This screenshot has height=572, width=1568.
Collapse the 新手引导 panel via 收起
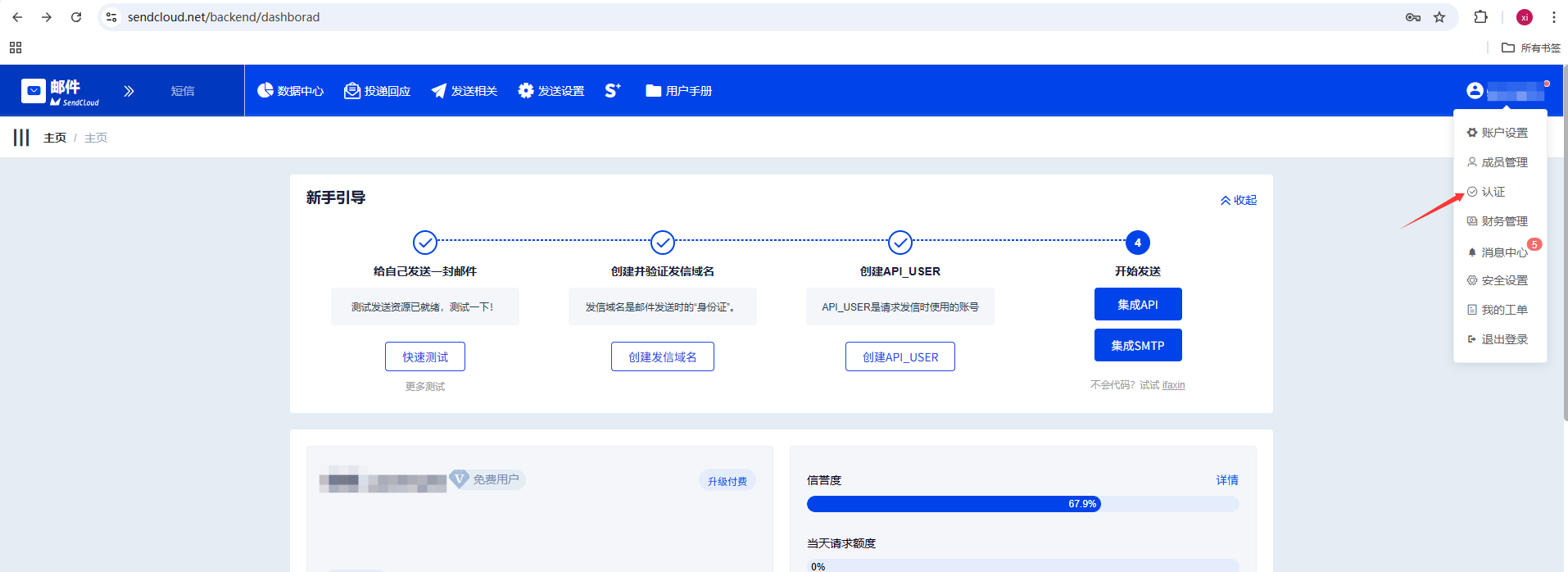coord(1238,200)
